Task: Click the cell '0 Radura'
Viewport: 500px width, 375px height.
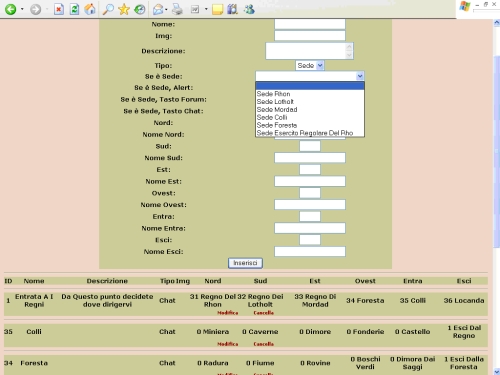Action: [213, 363]
